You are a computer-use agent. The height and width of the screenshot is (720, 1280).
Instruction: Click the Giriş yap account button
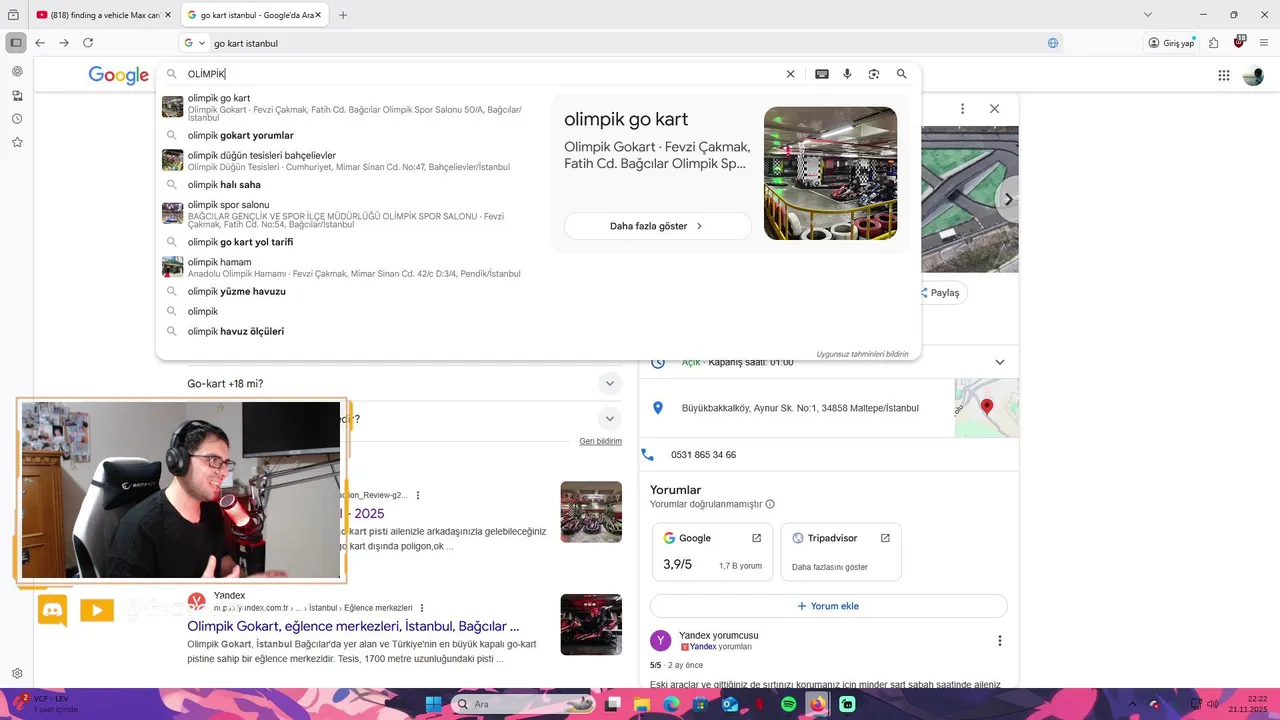[x=1171, y=43]
